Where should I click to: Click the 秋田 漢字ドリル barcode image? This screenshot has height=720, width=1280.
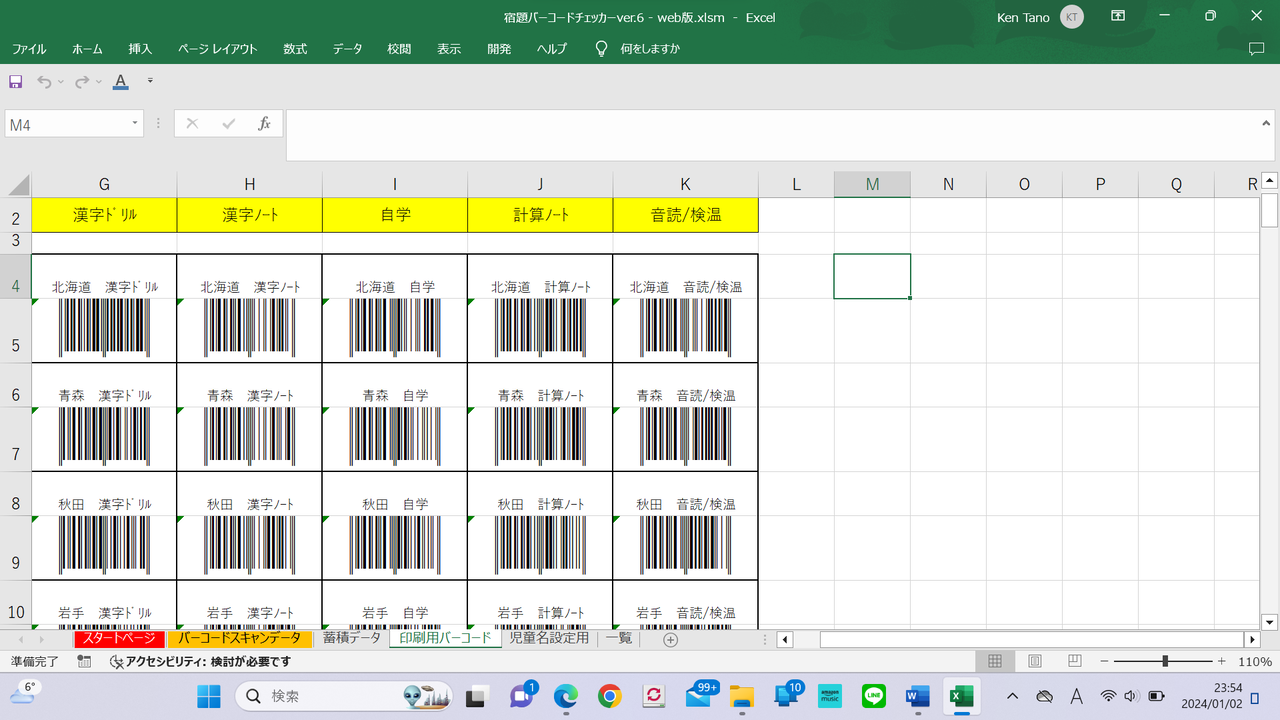104,546
